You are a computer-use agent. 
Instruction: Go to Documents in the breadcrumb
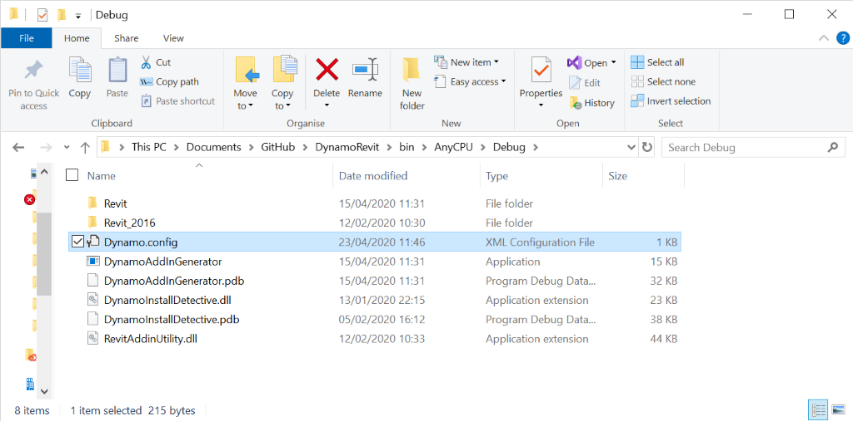pyautogui.click(x=213, y=147)
